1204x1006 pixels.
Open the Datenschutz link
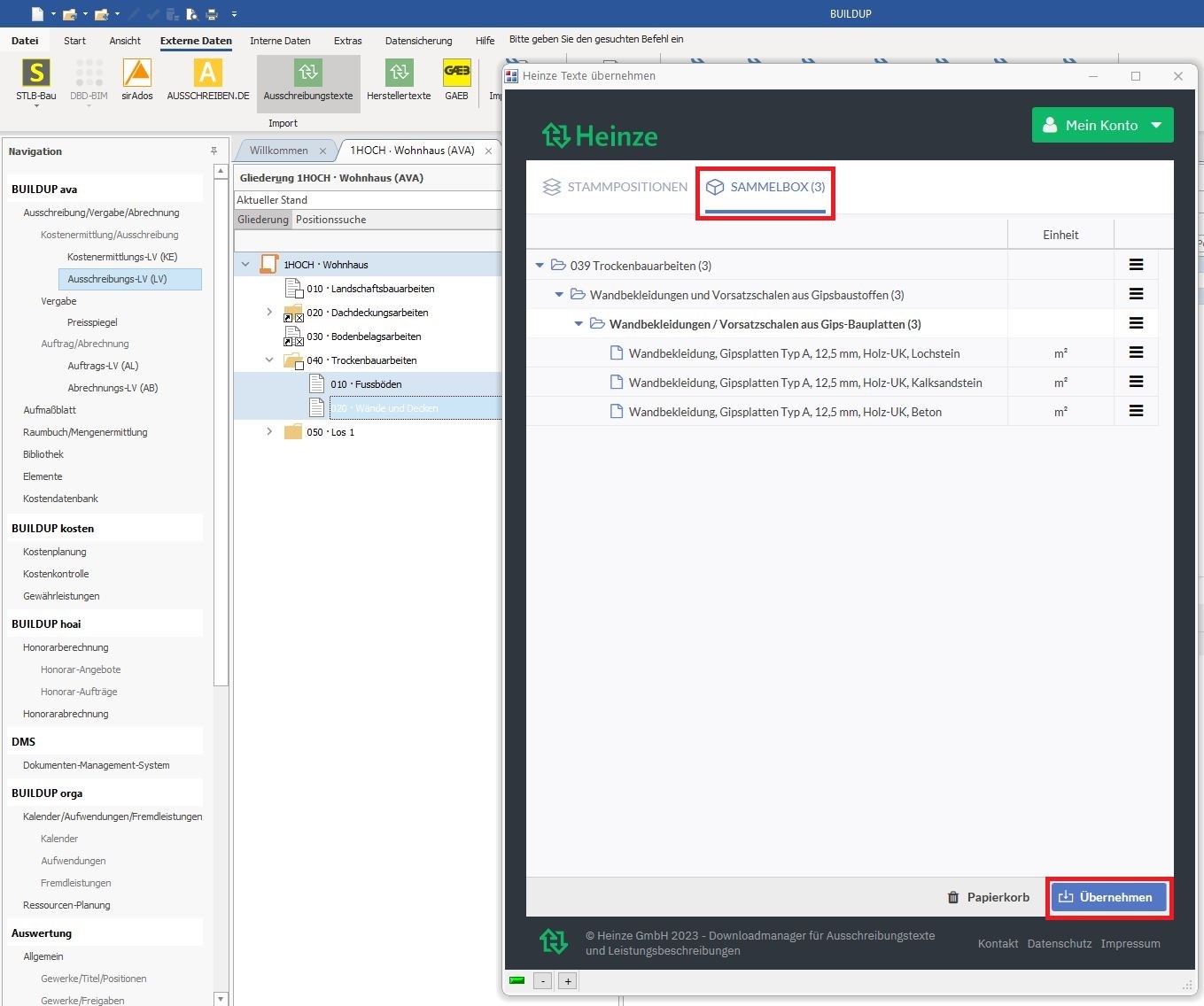point(1060,943)
